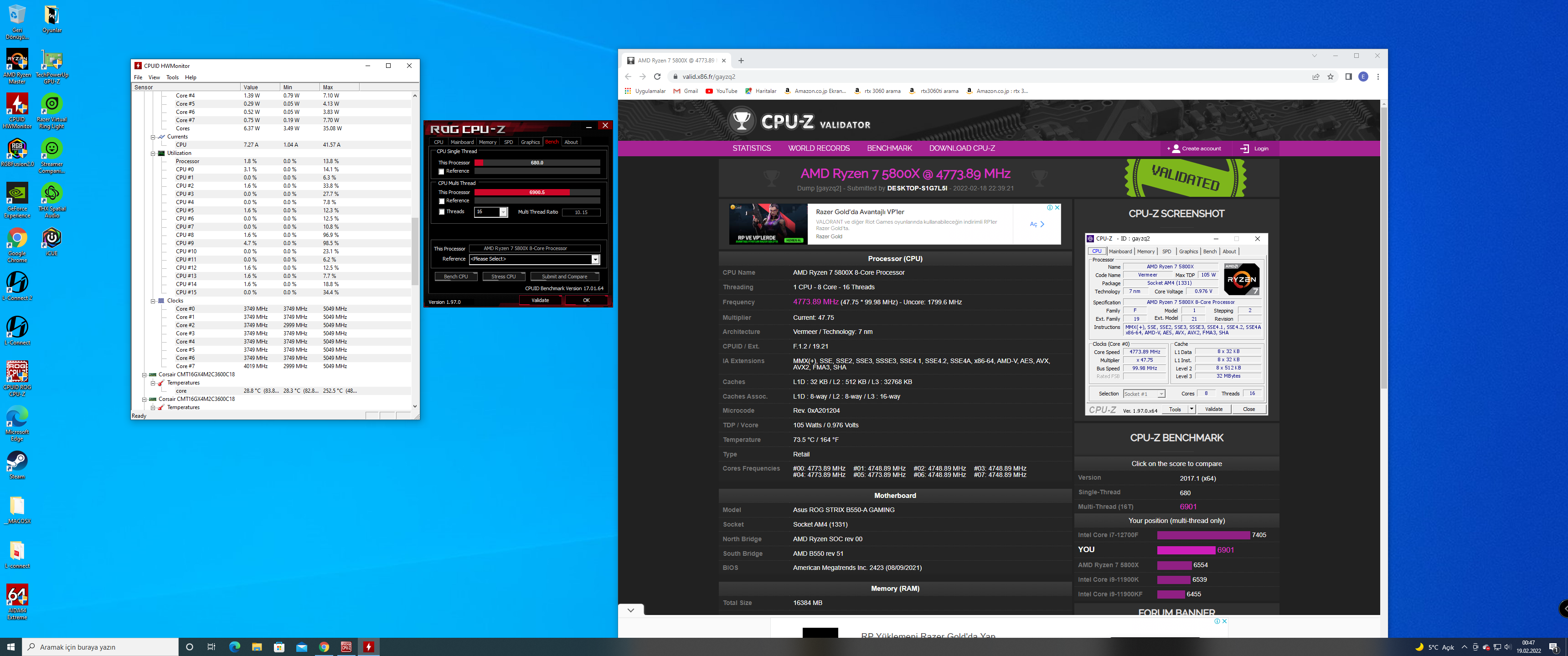Open STATISTICS on CPU-Z Validator nav
Viewport: 1568px width, 656px height.
pos(751,149)
